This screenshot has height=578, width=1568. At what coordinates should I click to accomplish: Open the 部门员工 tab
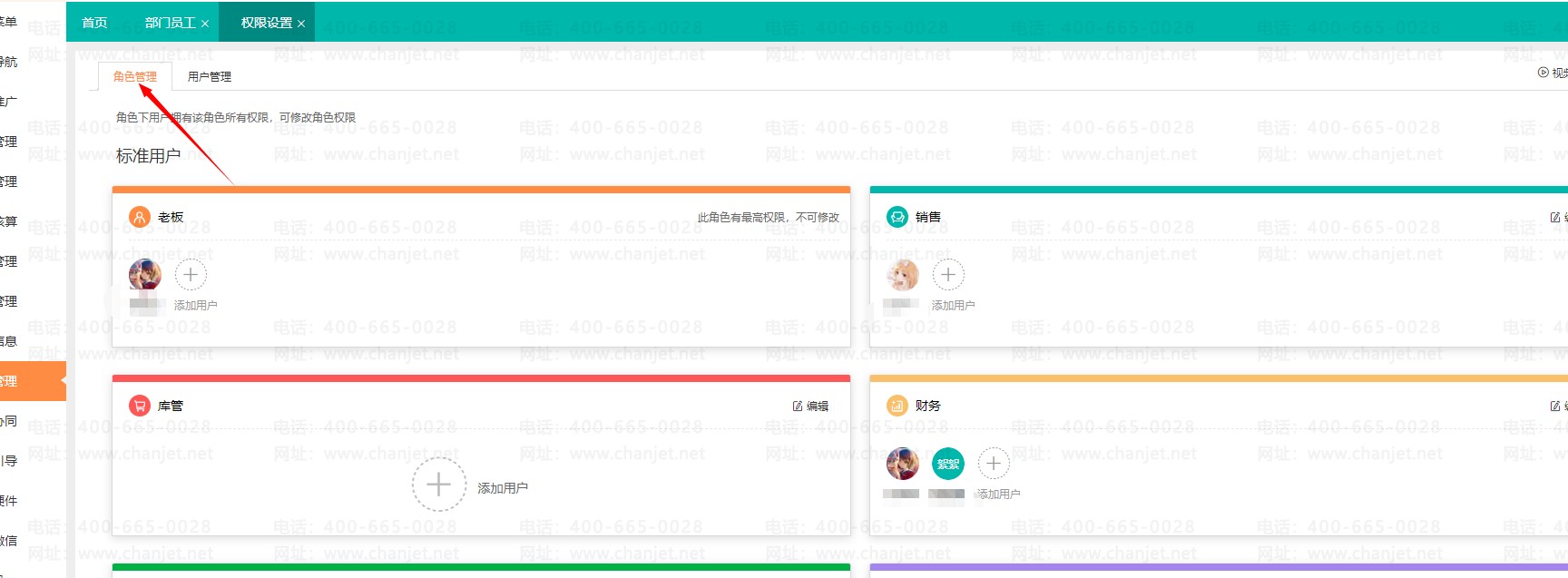[x=171, y=23]
